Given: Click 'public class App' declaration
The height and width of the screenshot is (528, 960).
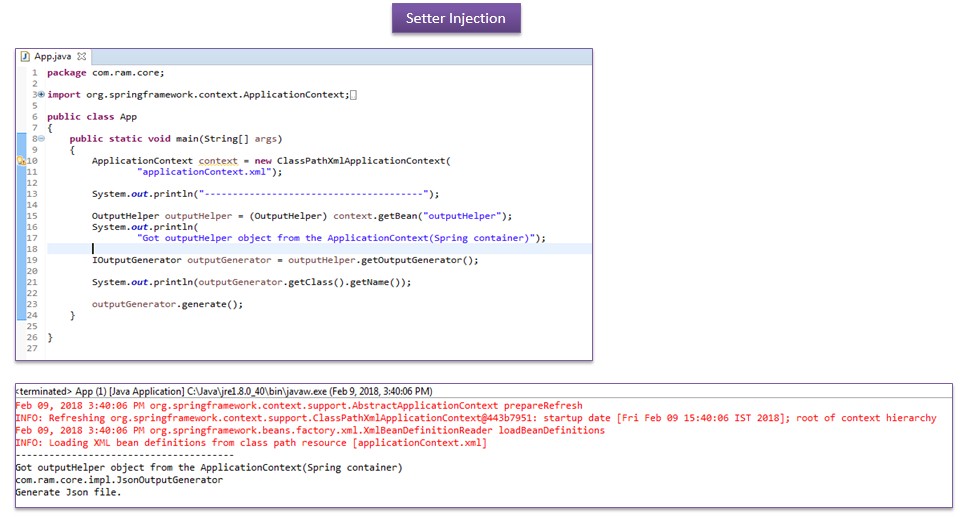Looking at the screenshot, I should pos(92,116).
